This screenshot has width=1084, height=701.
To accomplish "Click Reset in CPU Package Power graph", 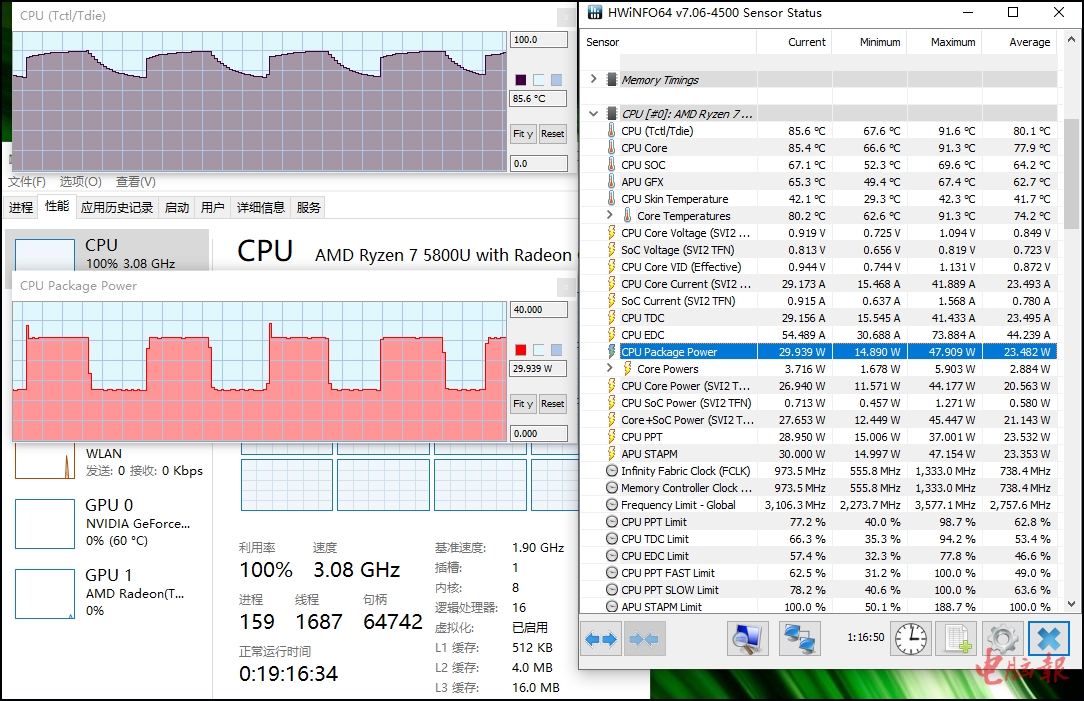I will [x=552, y=404].
